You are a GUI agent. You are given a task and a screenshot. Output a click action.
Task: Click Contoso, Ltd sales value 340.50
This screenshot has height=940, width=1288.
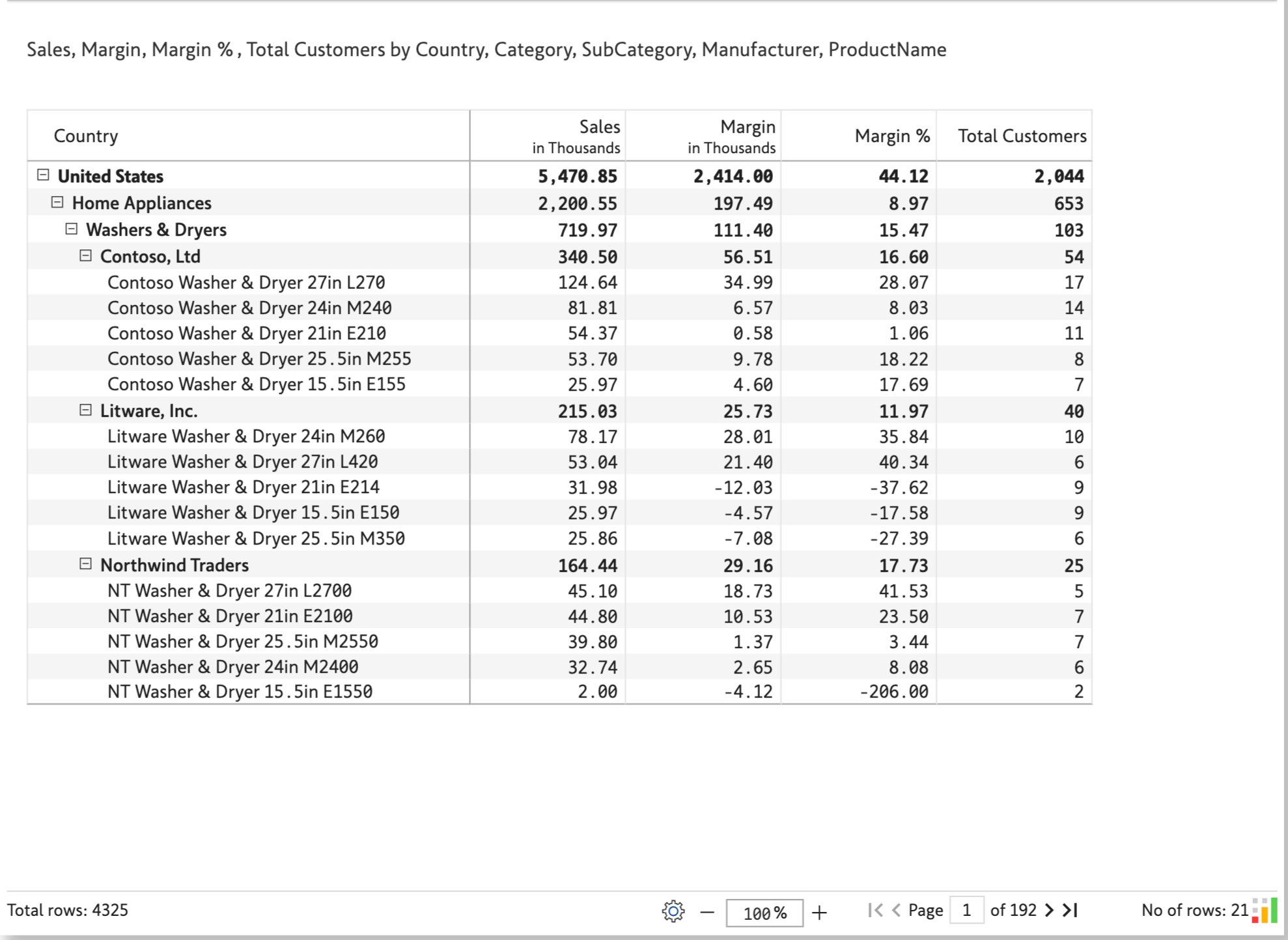(x=587, y=257)
